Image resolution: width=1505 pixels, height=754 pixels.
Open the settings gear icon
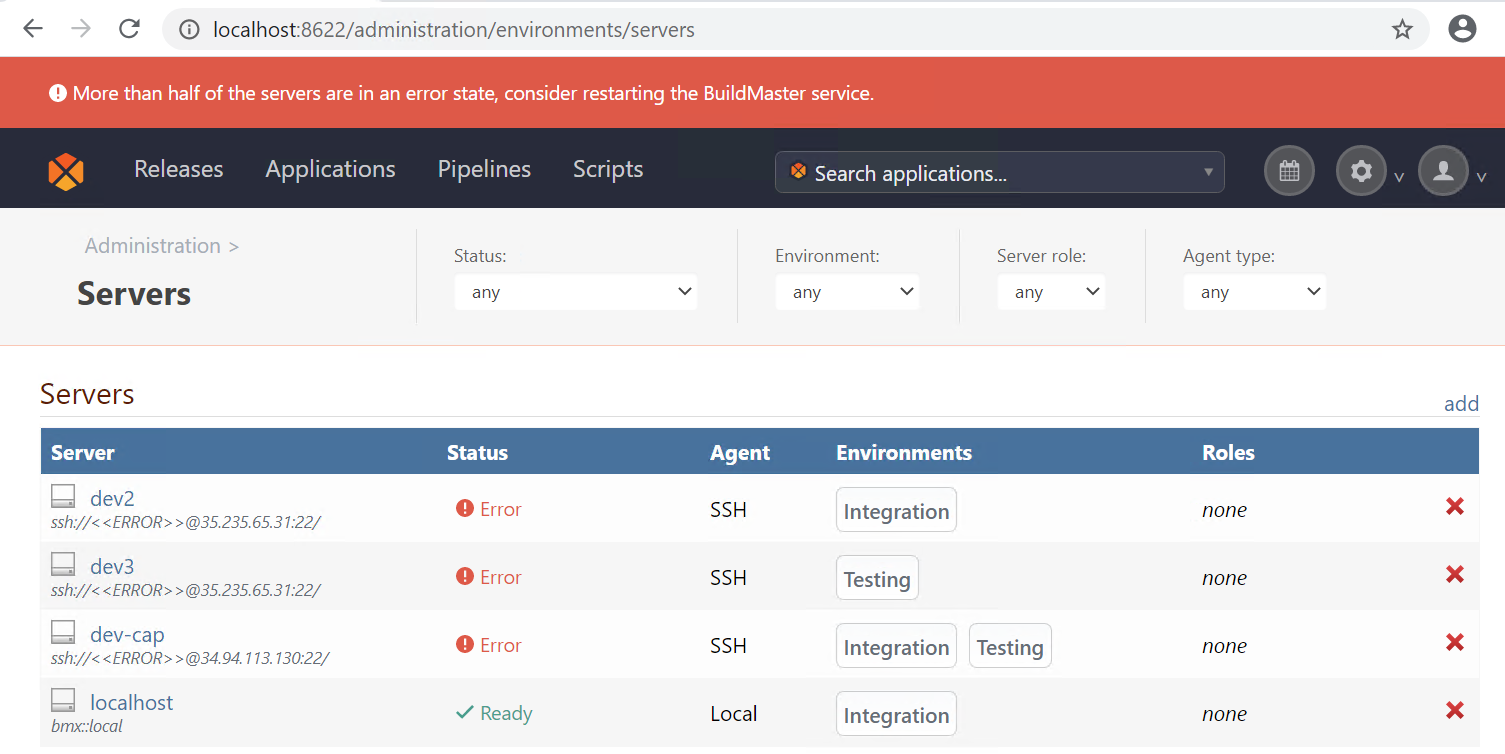[1361, 171]
